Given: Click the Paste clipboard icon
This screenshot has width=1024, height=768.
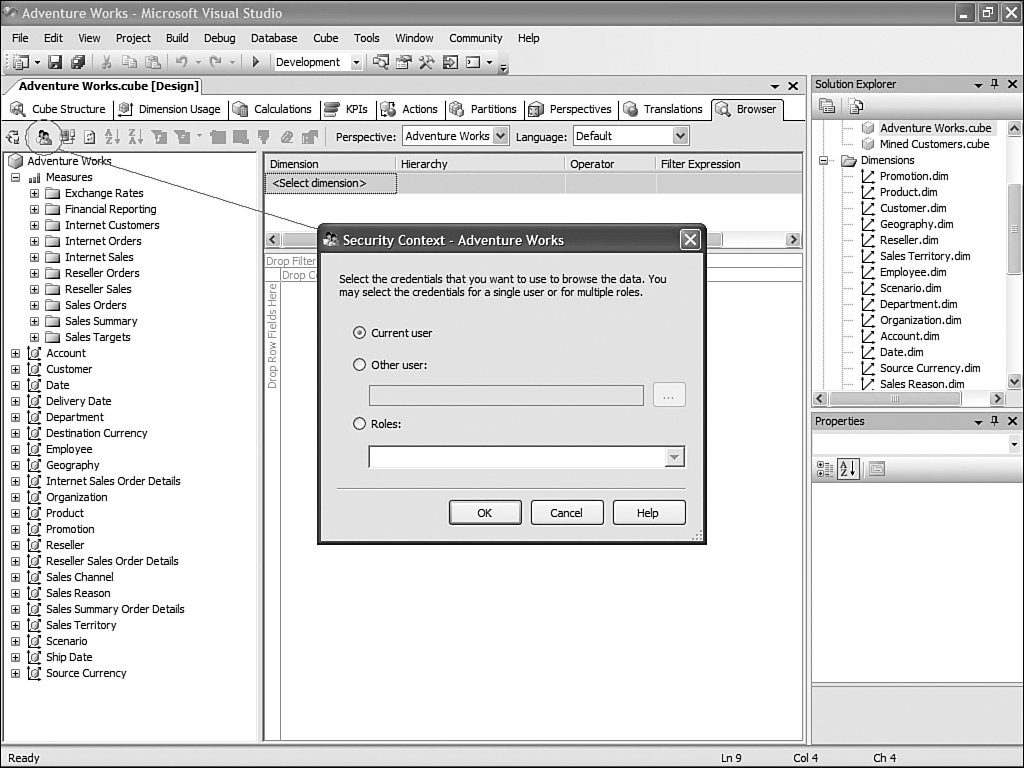Looking at the screenshot, I should [153, 62].
